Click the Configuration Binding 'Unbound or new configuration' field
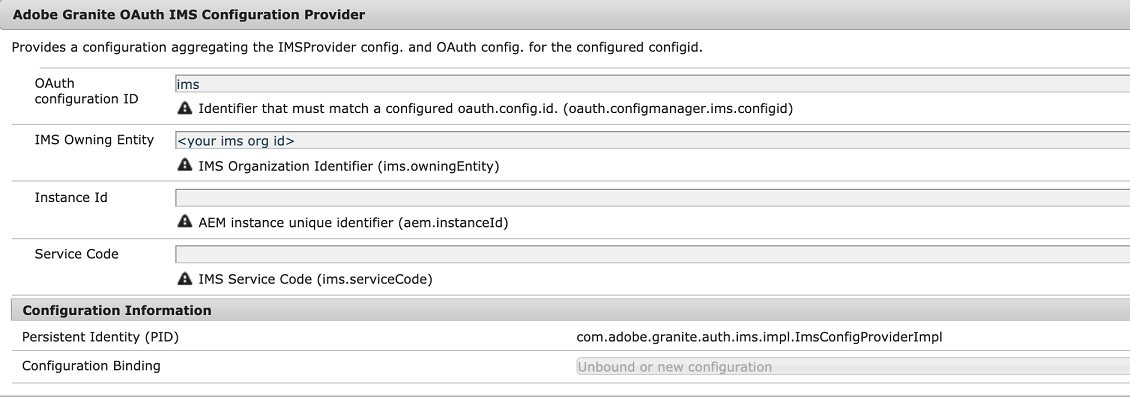 click(852, 367)
